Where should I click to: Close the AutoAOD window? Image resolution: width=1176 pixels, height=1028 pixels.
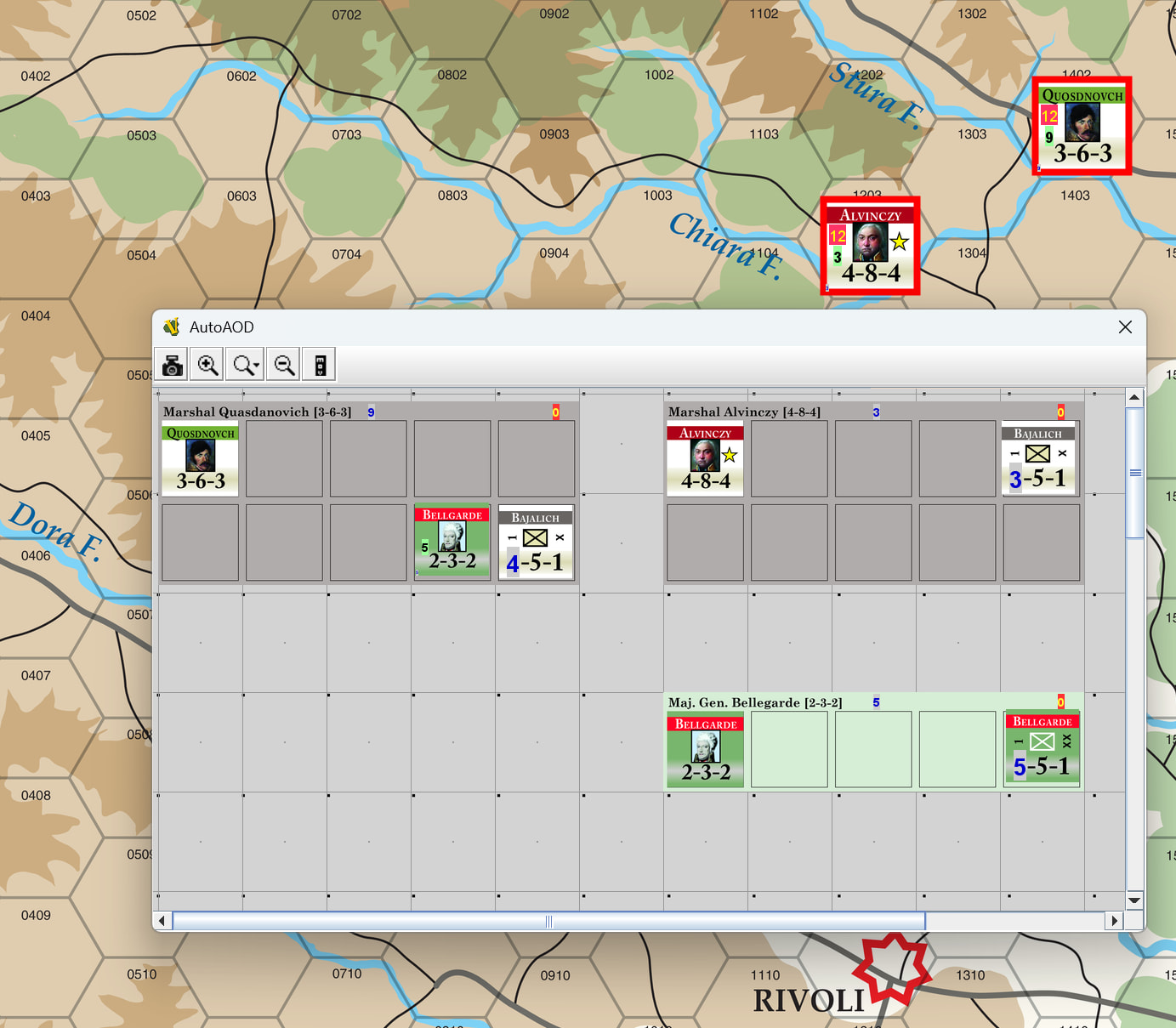(x=1125, y=327)
